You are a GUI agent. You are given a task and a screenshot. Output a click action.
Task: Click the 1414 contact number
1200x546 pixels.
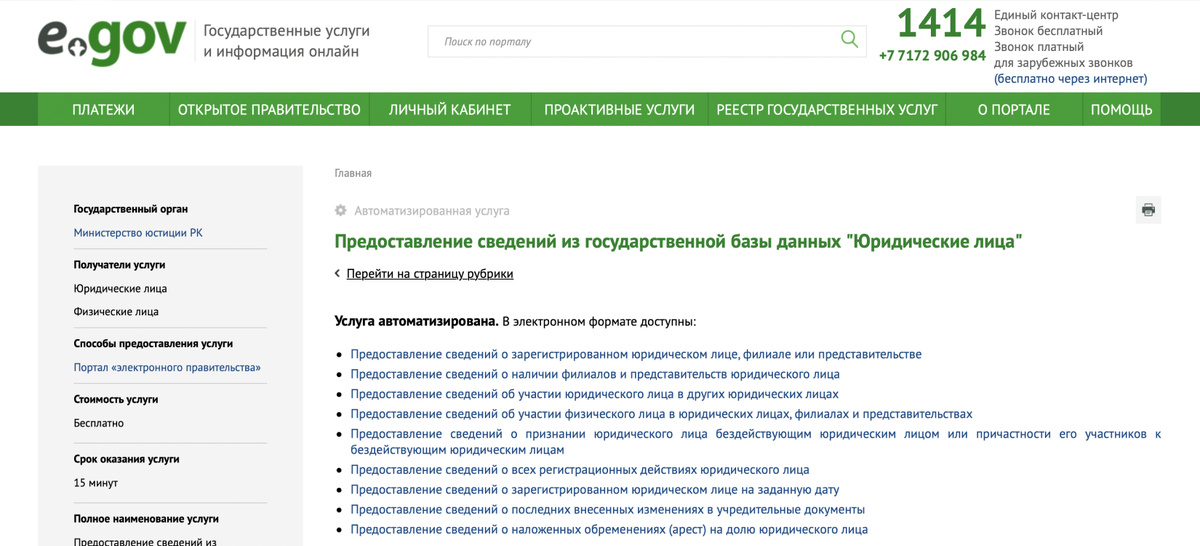coord(941,24)
